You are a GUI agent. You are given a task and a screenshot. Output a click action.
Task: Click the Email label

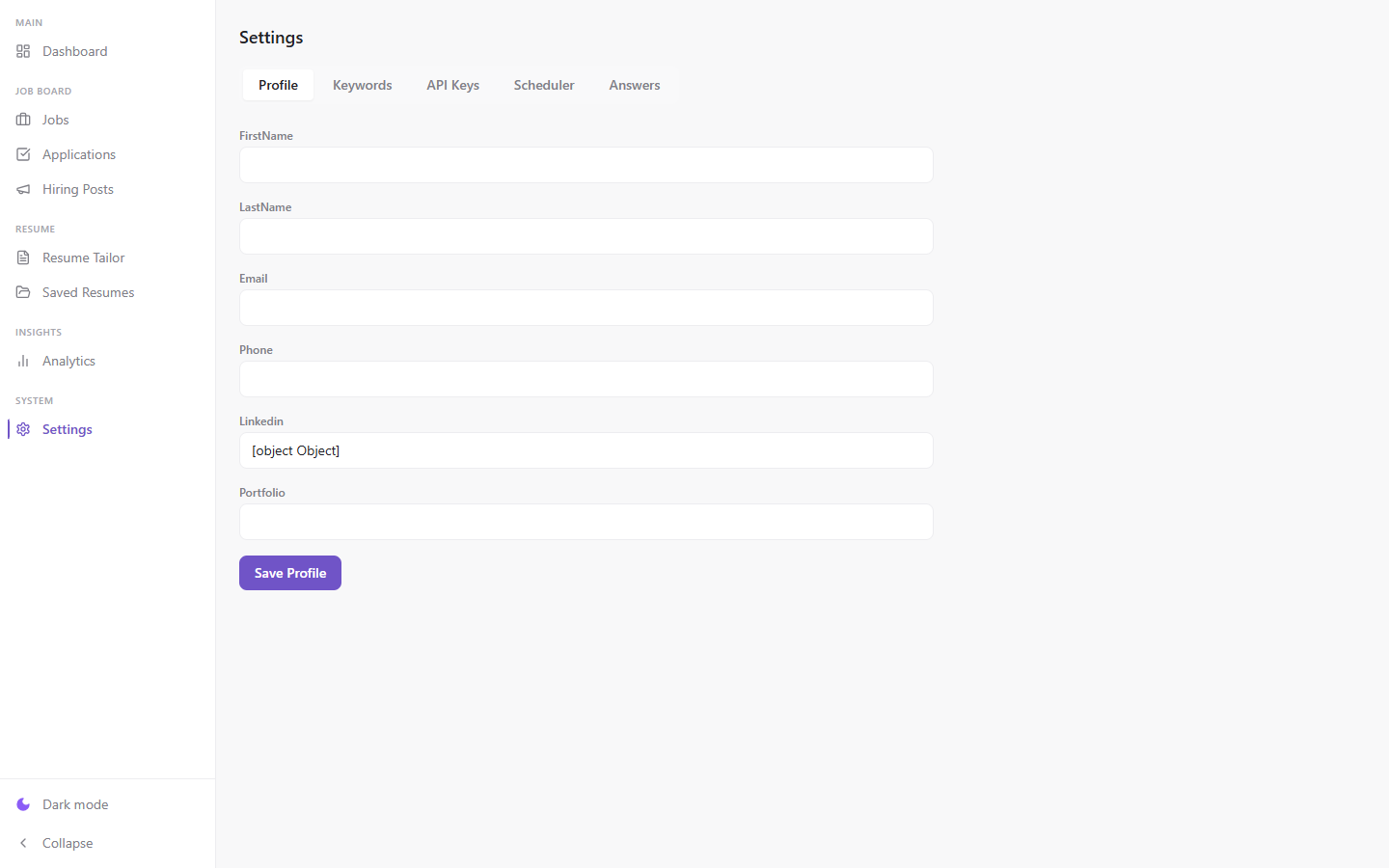(x=254, y=279)
